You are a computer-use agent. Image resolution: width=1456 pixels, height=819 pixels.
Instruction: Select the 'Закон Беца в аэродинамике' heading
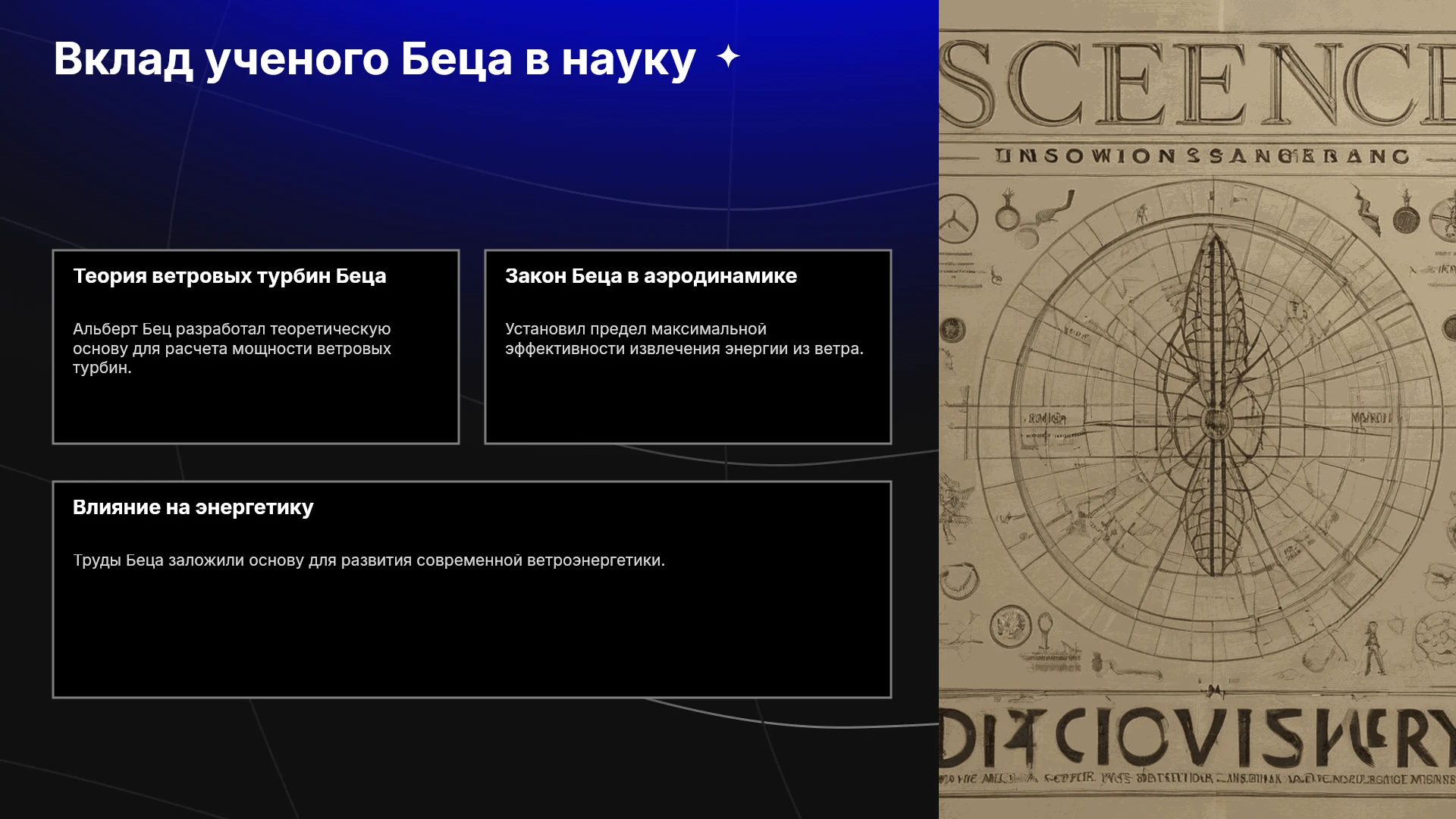(651, 276)
